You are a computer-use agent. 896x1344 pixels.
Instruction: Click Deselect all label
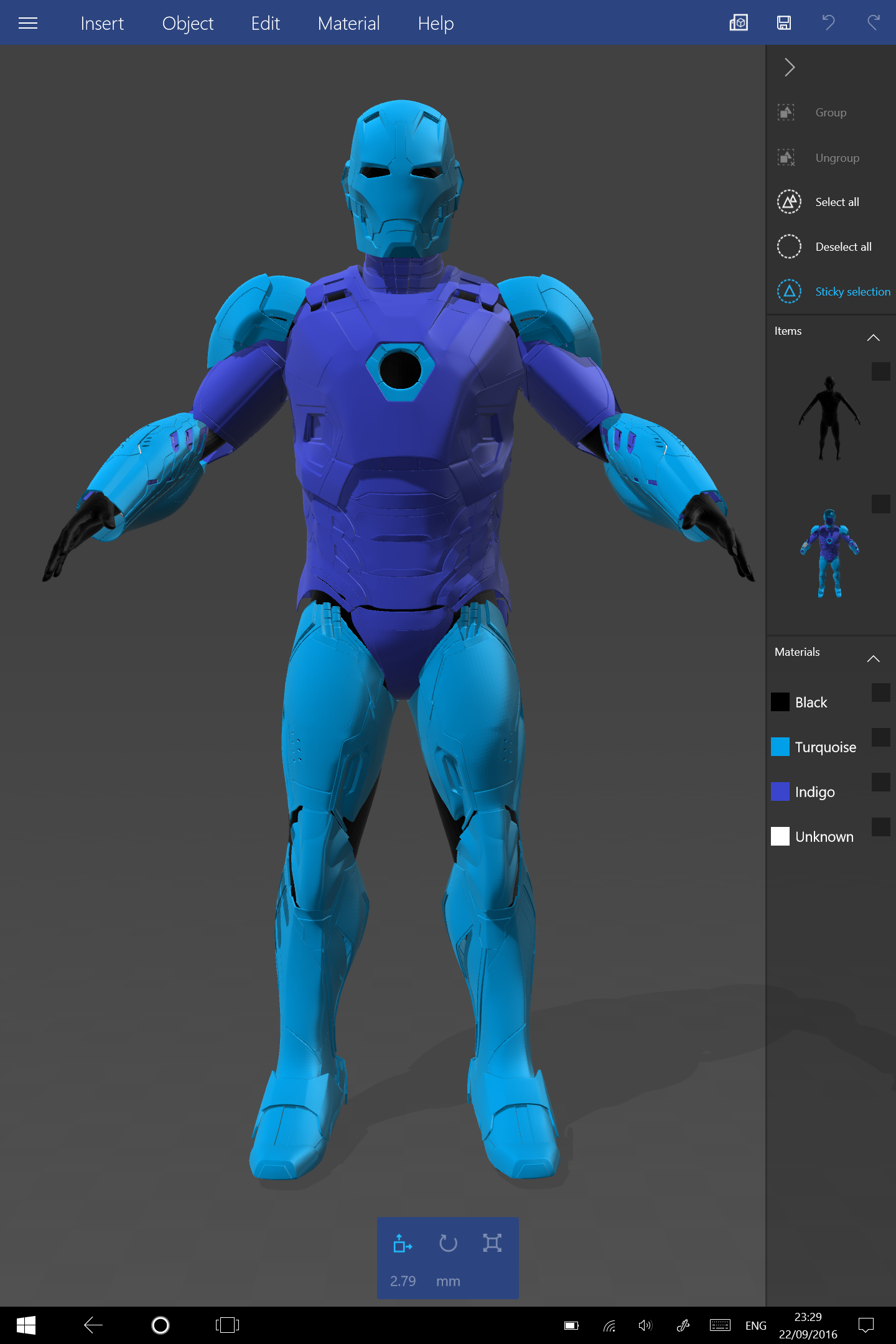[x=843, y=247]
